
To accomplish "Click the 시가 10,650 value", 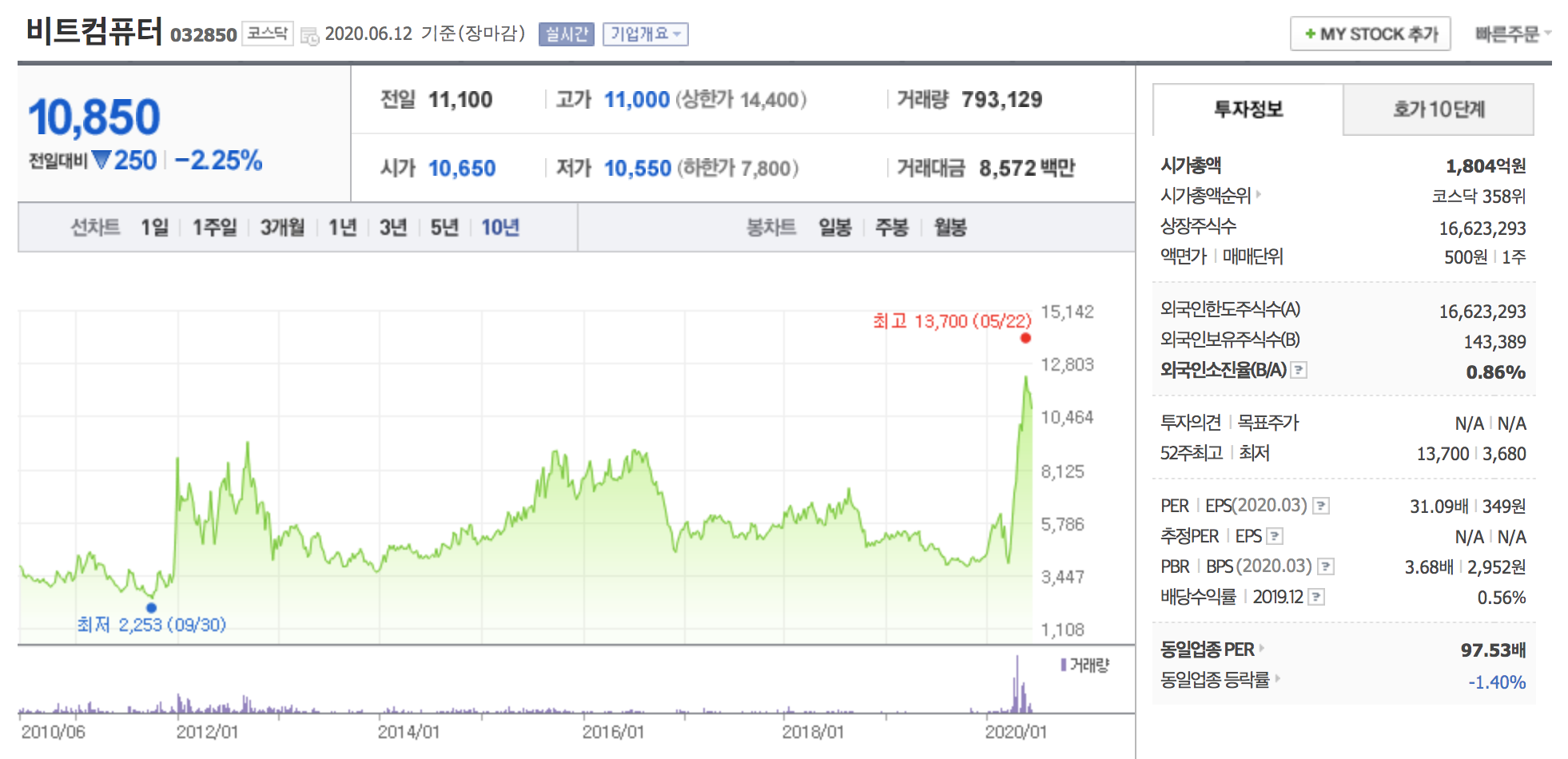I will [x=462, y=169].
